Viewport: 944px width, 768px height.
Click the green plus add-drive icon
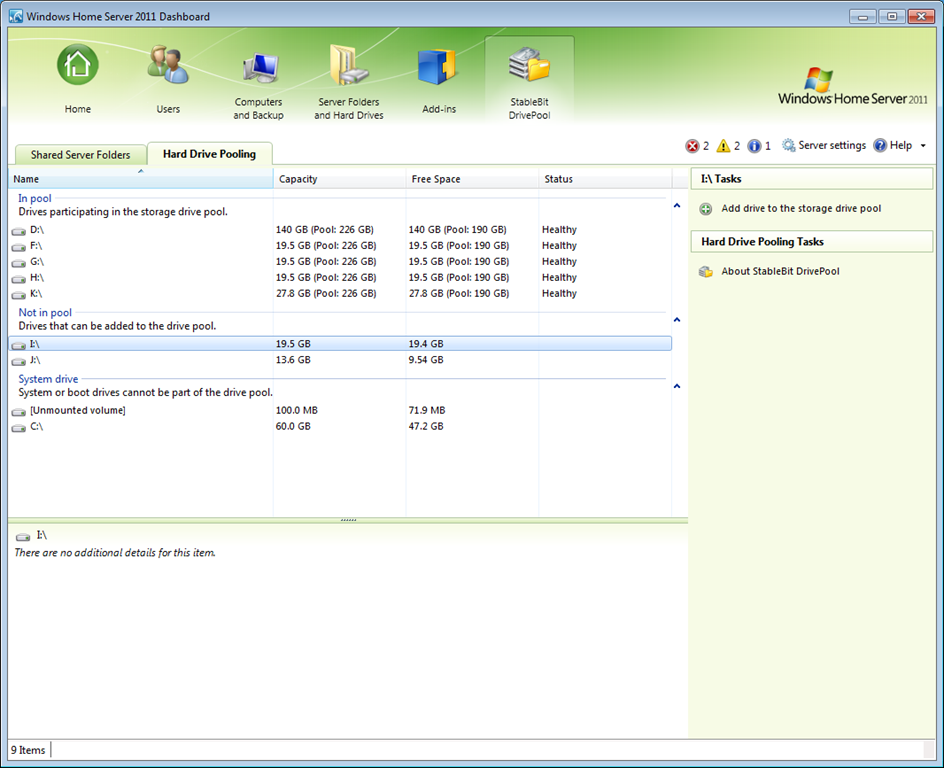[x=706, y=209]
